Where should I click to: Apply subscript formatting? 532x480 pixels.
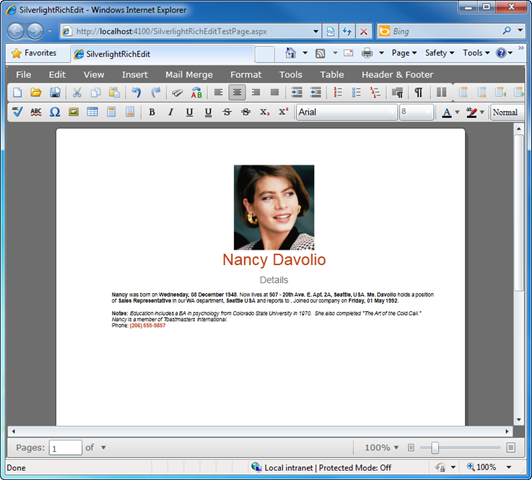click(265, 112)
